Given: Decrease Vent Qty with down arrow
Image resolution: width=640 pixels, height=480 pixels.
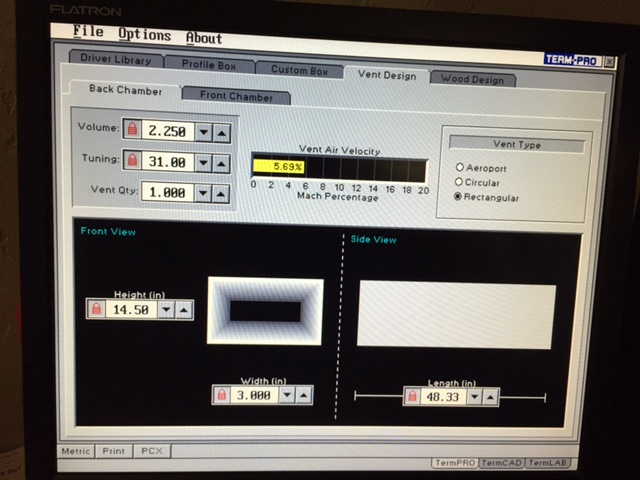Looking at the screenshot, I should click(203, 193).
